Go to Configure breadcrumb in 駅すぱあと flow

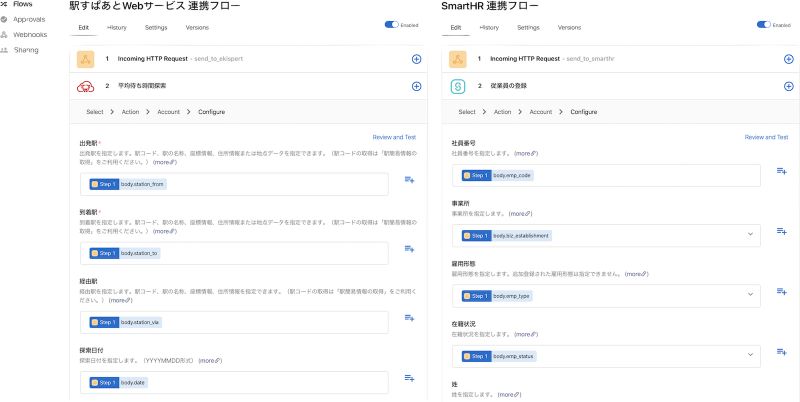(212, 112)
